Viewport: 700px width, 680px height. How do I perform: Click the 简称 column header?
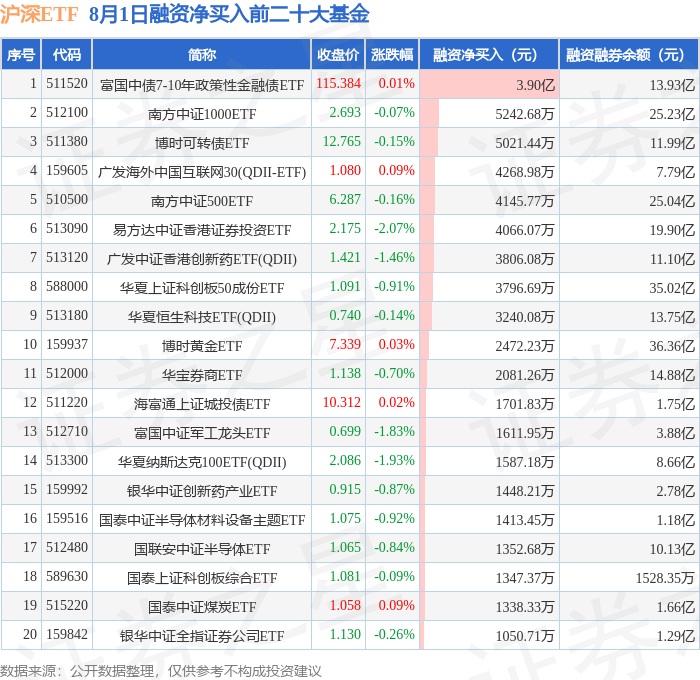(202, 54)
